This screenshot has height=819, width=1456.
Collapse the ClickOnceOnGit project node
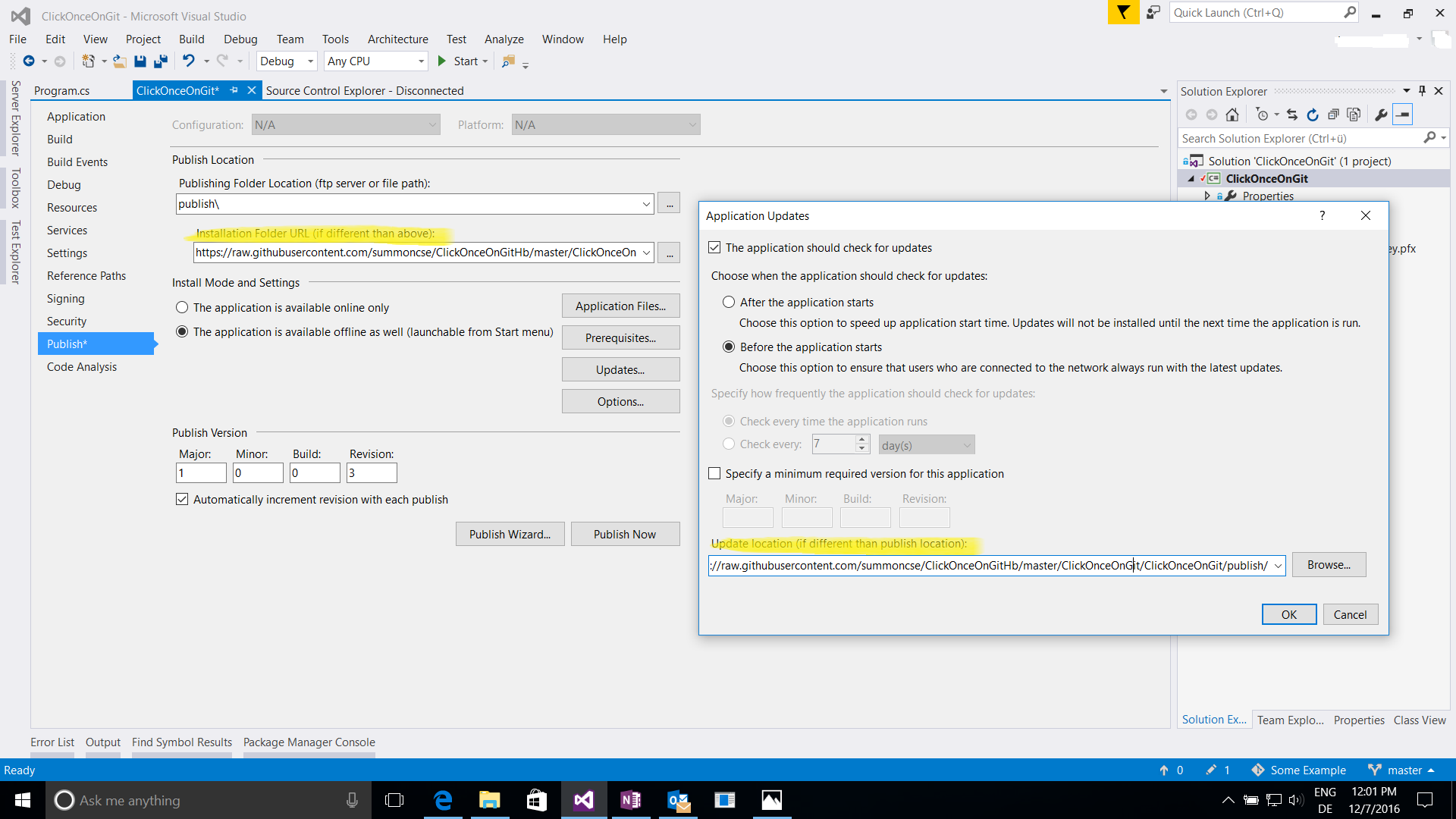pyautogui.click(x=1191, y=179)
